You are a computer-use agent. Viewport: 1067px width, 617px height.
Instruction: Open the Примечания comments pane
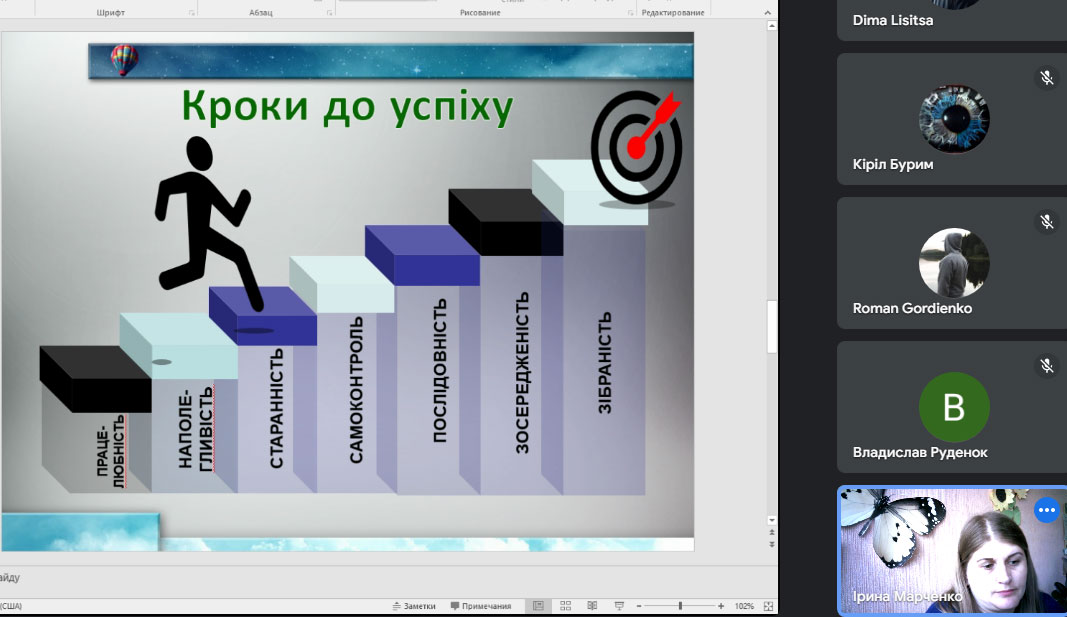point(480,605)
